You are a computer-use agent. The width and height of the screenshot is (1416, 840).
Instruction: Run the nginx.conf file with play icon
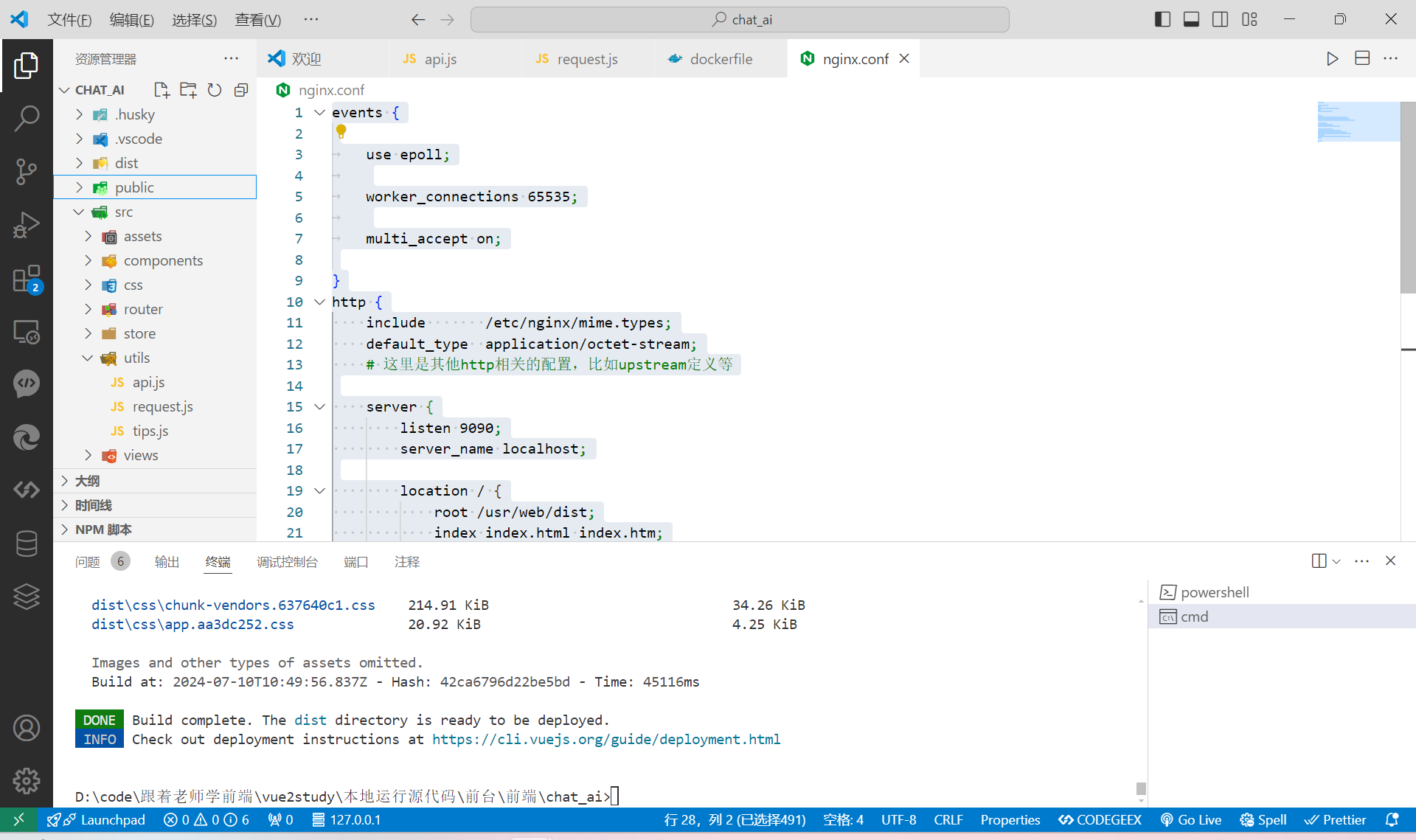point(1332,59)
